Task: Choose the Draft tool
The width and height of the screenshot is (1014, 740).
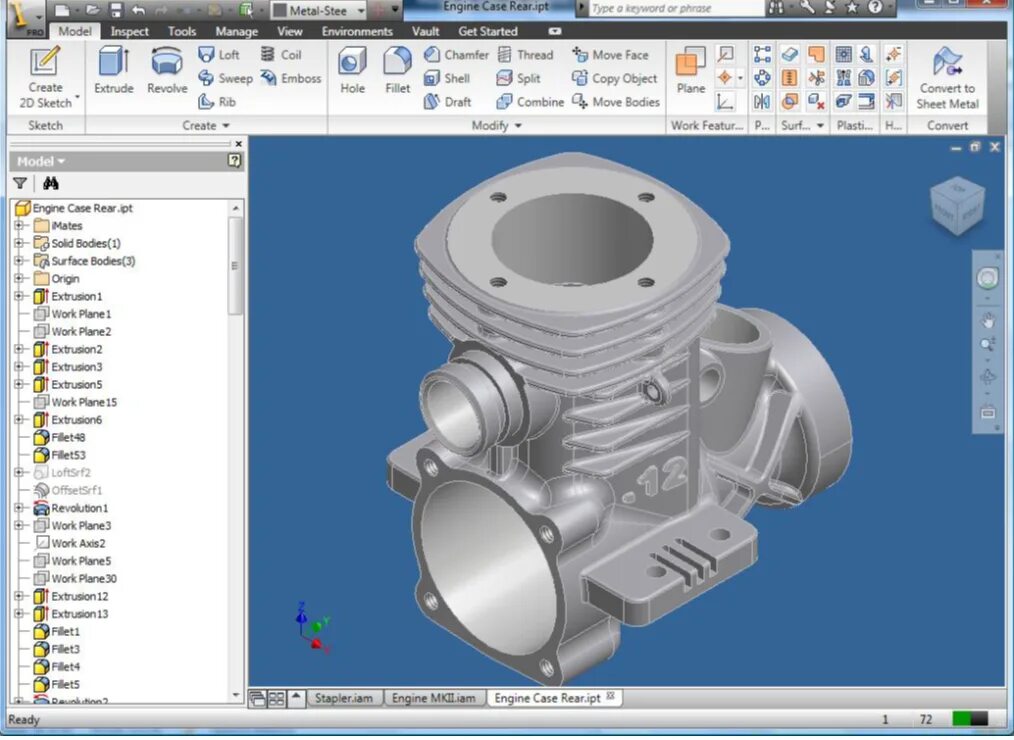Action: [x=448, y=102]
